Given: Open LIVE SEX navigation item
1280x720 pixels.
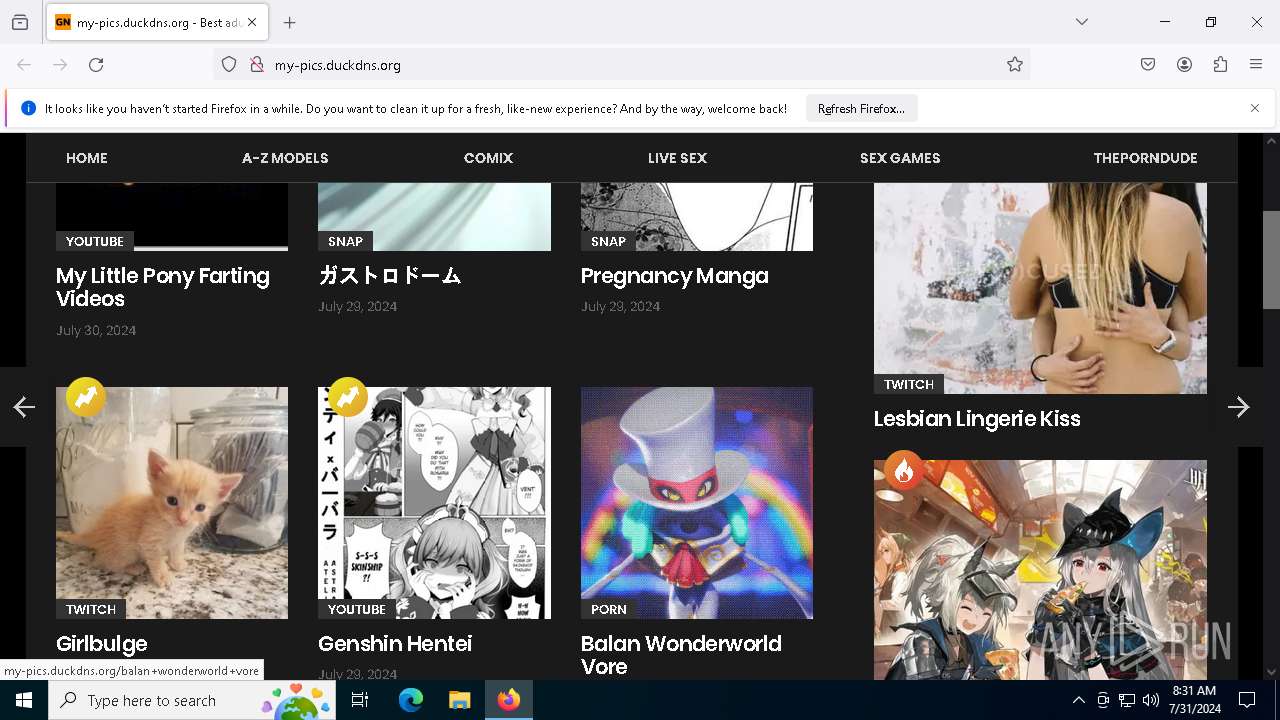Looking at the screenshot, I should pos(677,158).
